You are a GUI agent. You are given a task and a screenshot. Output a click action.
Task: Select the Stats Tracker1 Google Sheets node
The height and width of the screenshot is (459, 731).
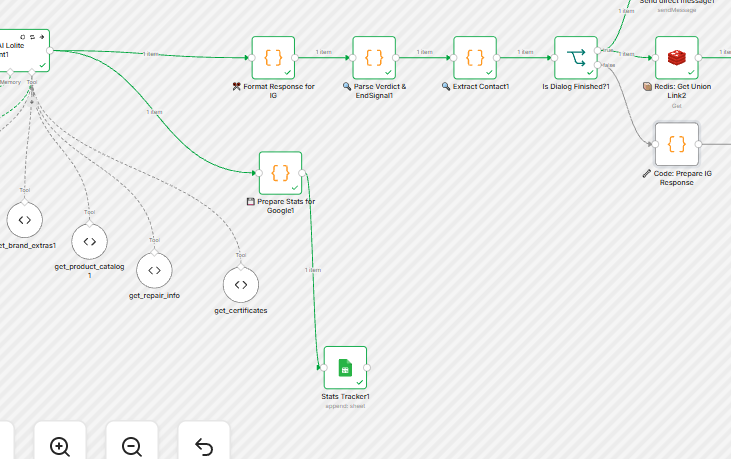click(x=345, y=368)
